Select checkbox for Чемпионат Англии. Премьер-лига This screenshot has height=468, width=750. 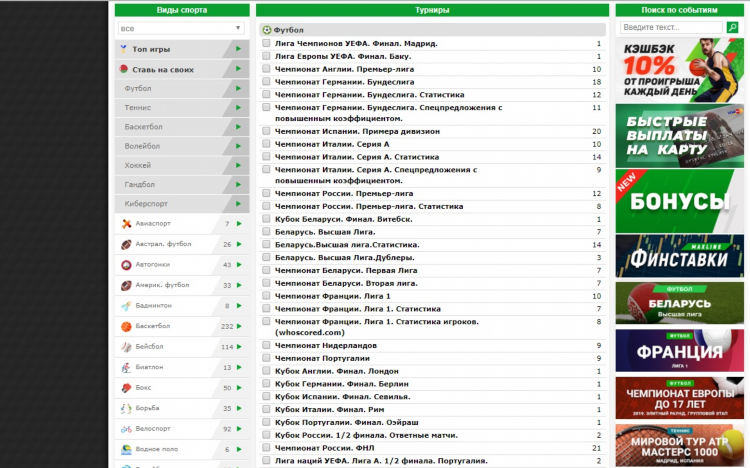point(266,69)
